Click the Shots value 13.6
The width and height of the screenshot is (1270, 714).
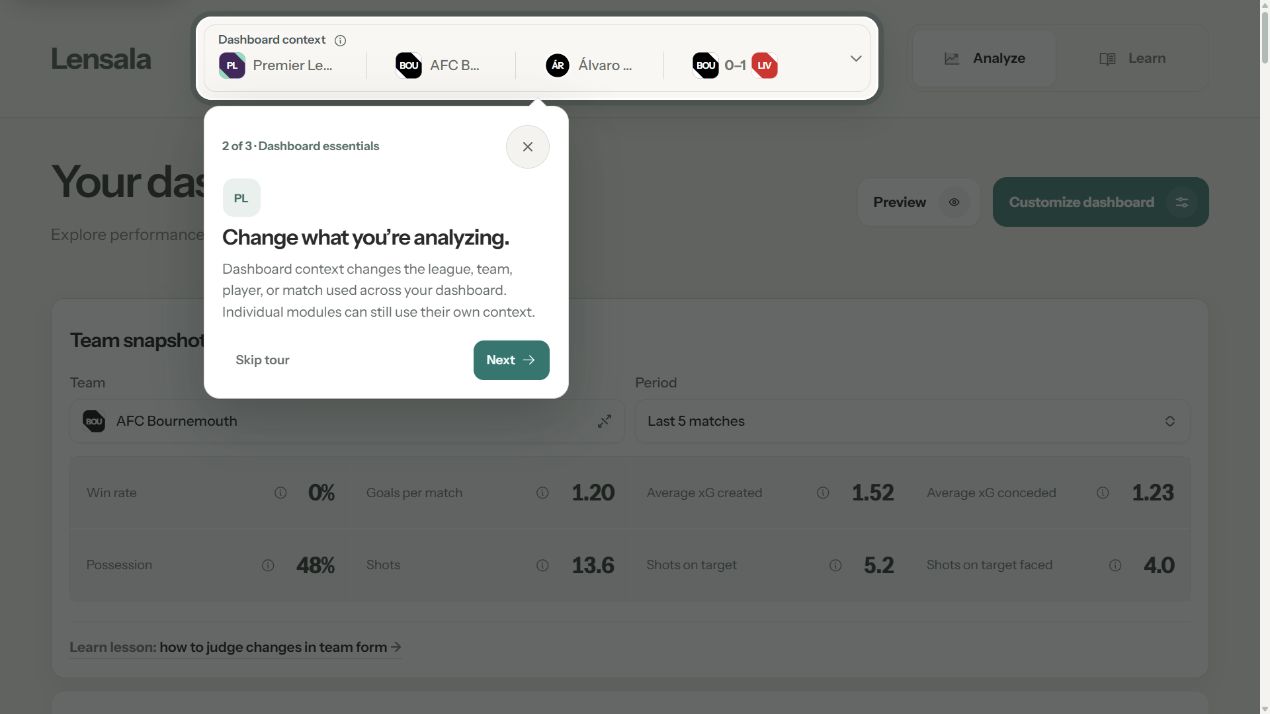pos(593,565)
